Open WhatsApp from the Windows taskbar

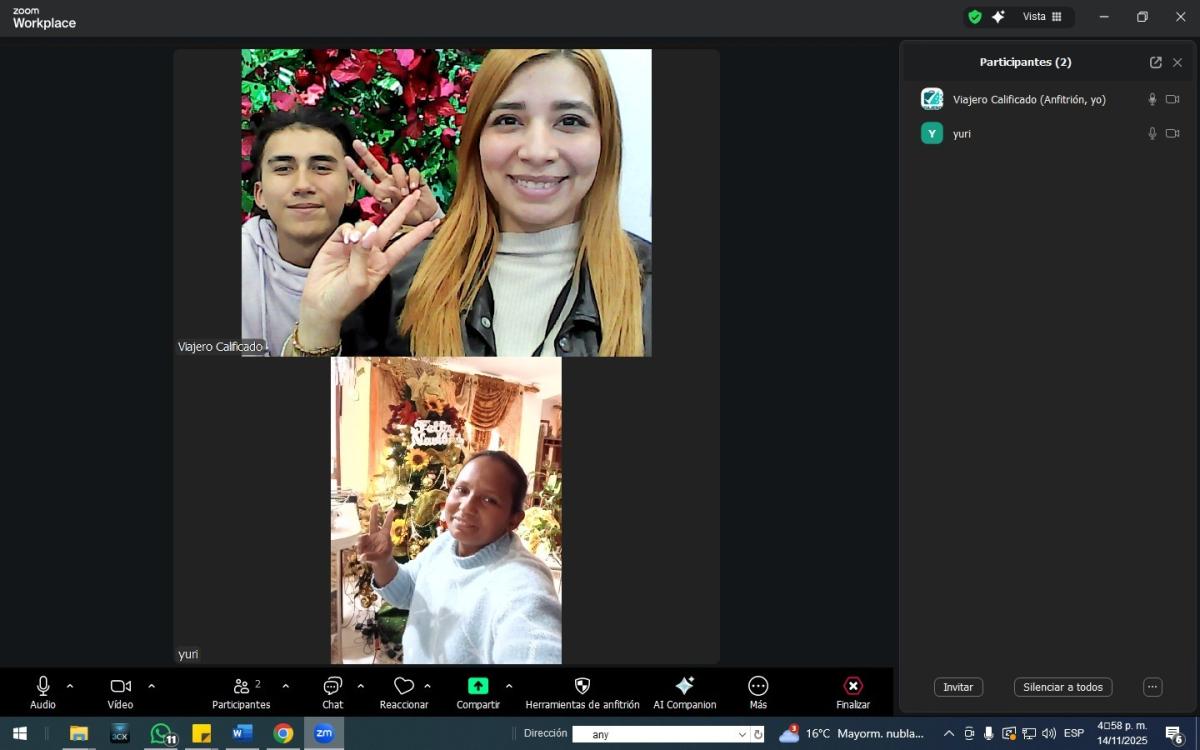click(161, 733)
